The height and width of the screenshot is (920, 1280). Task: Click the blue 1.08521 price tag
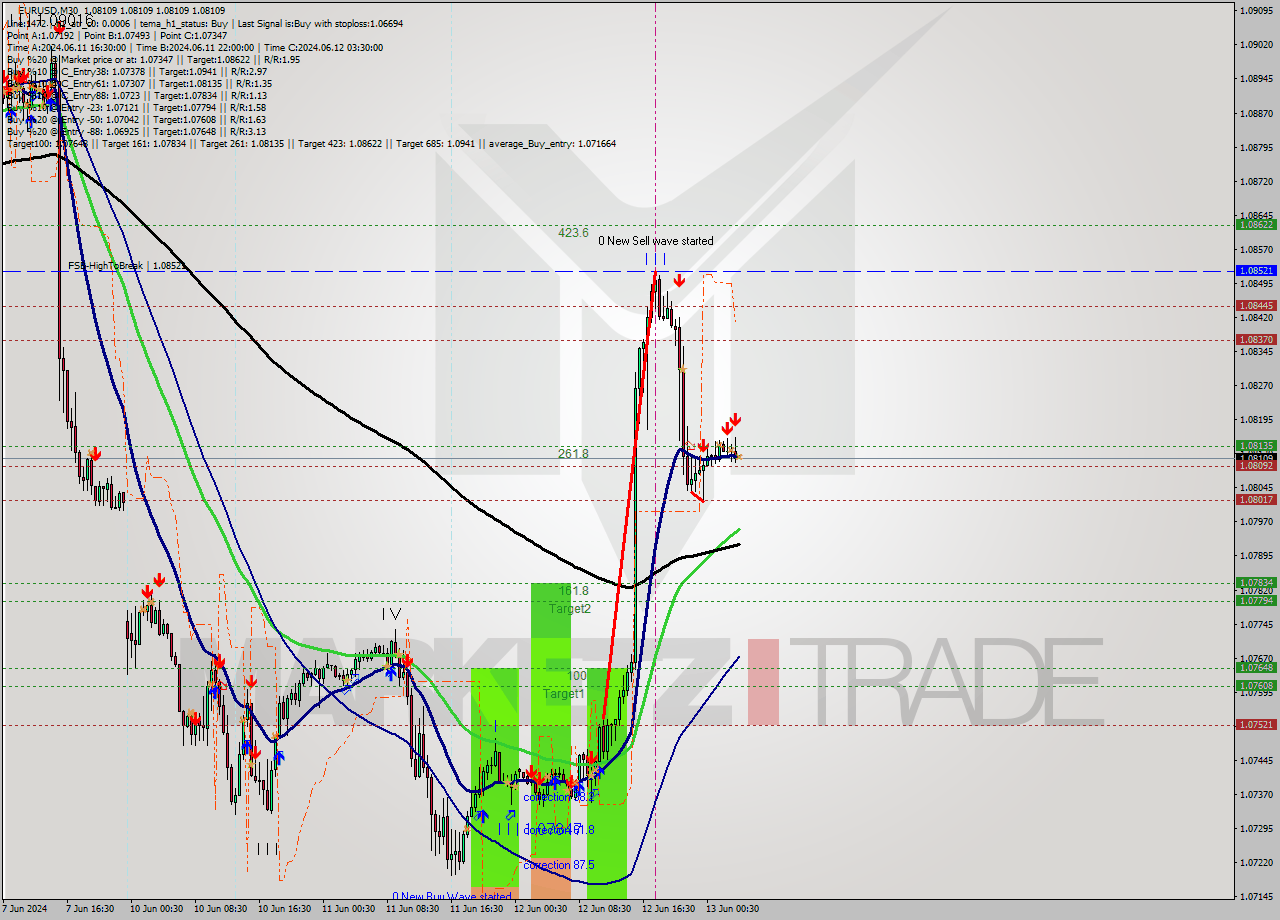[1257, 271]
